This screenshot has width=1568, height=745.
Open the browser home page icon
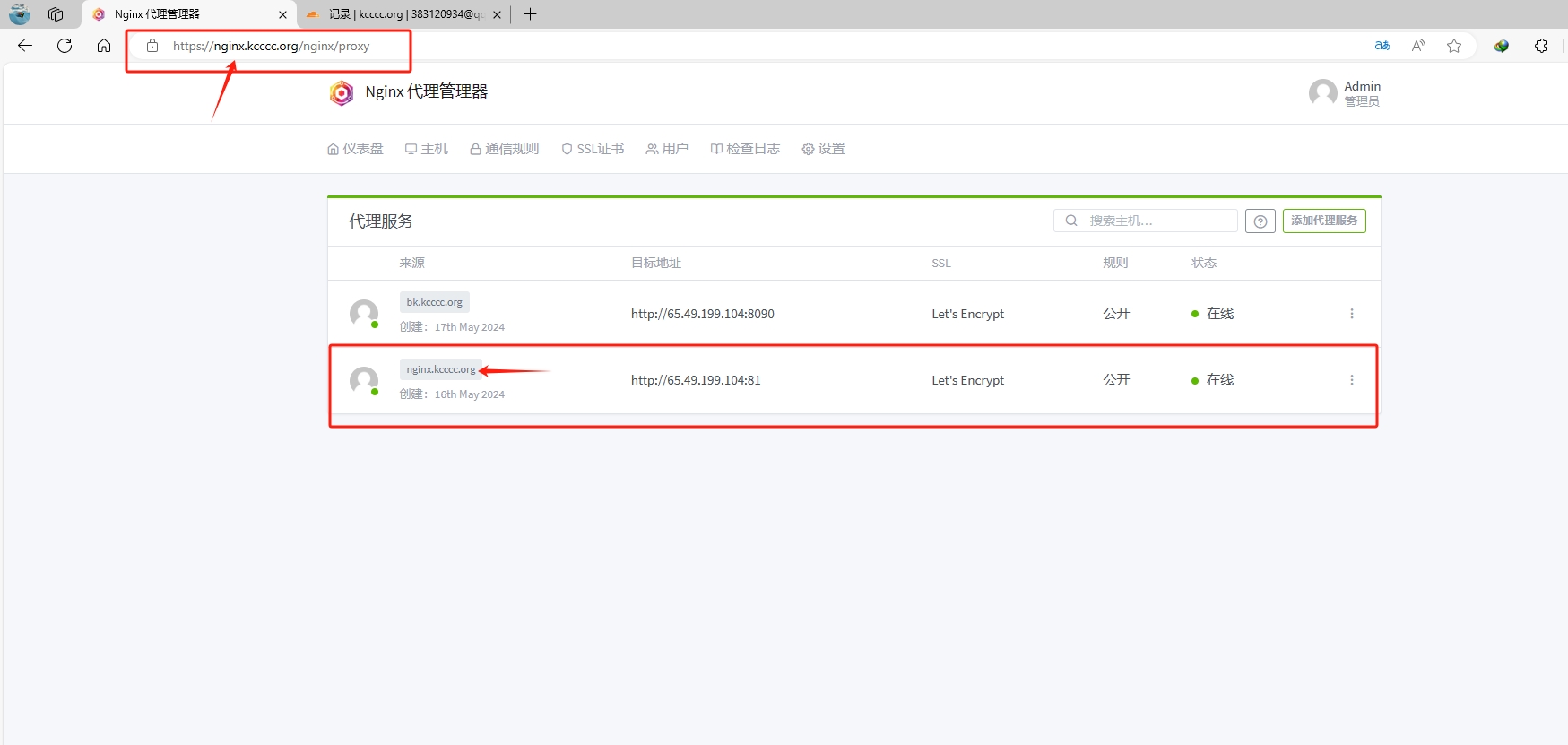tap(104, 46)
